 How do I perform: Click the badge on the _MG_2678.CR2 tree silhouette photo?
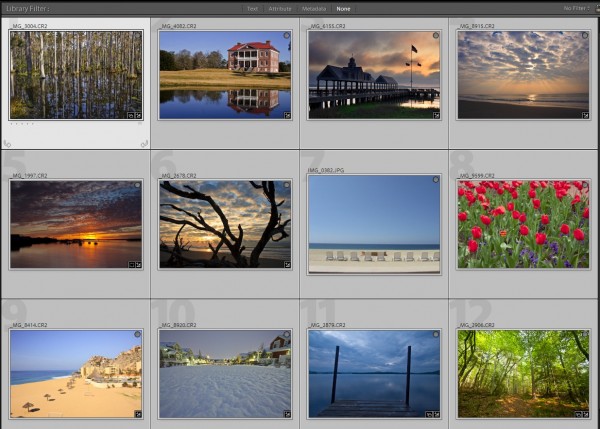tap(286, 264)
